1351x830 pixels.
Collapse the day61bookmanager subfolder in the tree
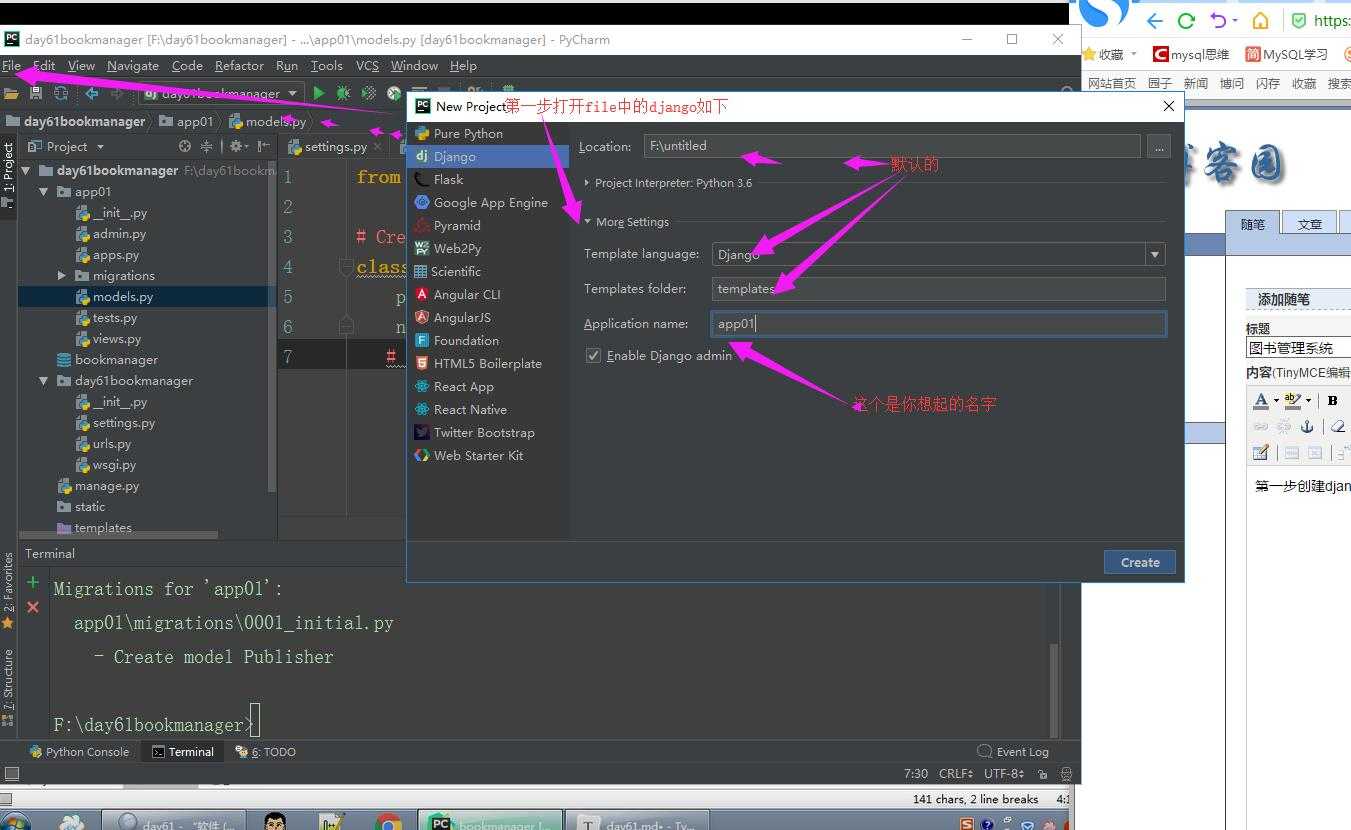pyautogui.click(x=45, y=380)
